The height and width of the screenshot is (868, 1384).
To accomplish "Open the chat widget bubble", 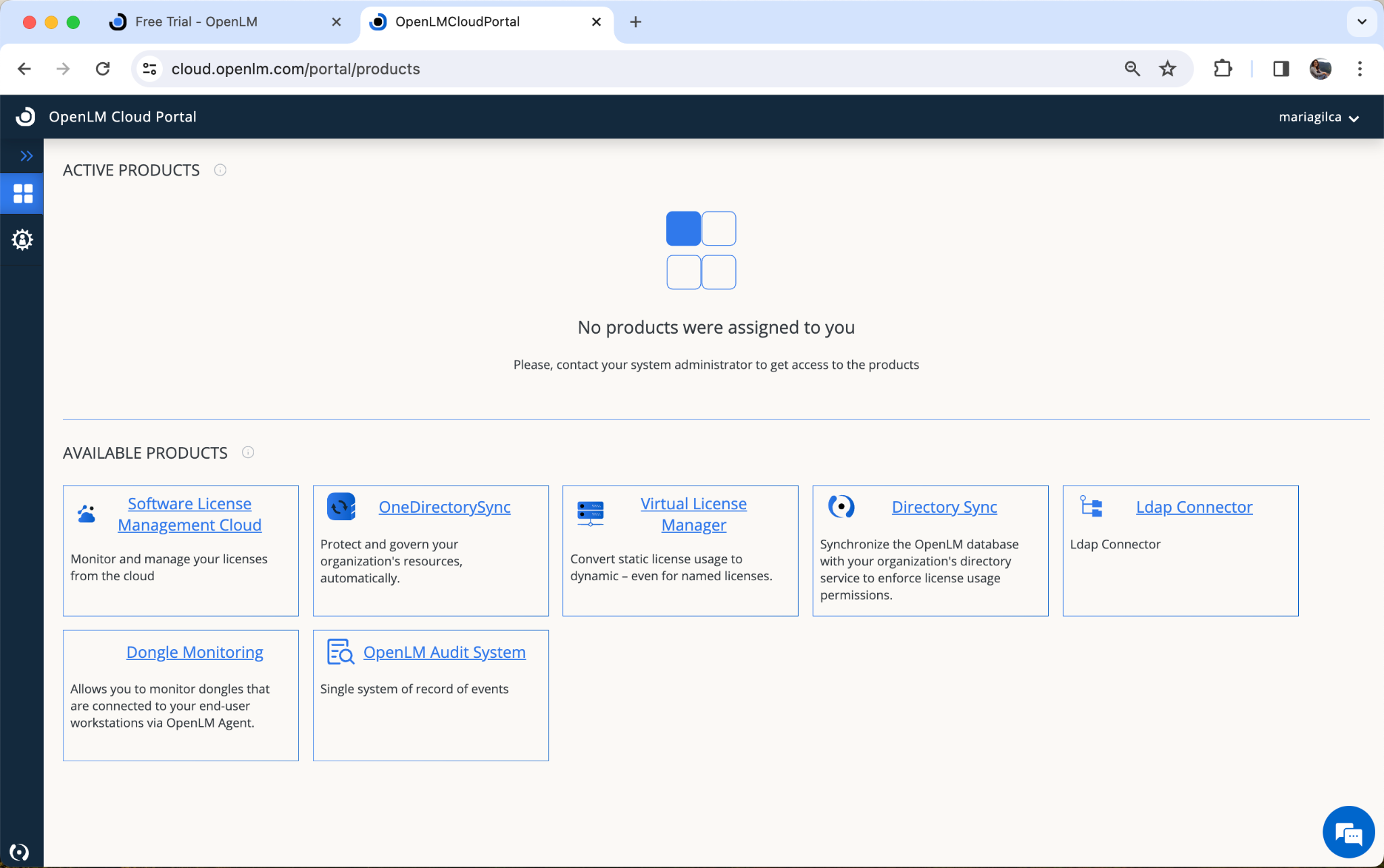I will click(1348, 832).
